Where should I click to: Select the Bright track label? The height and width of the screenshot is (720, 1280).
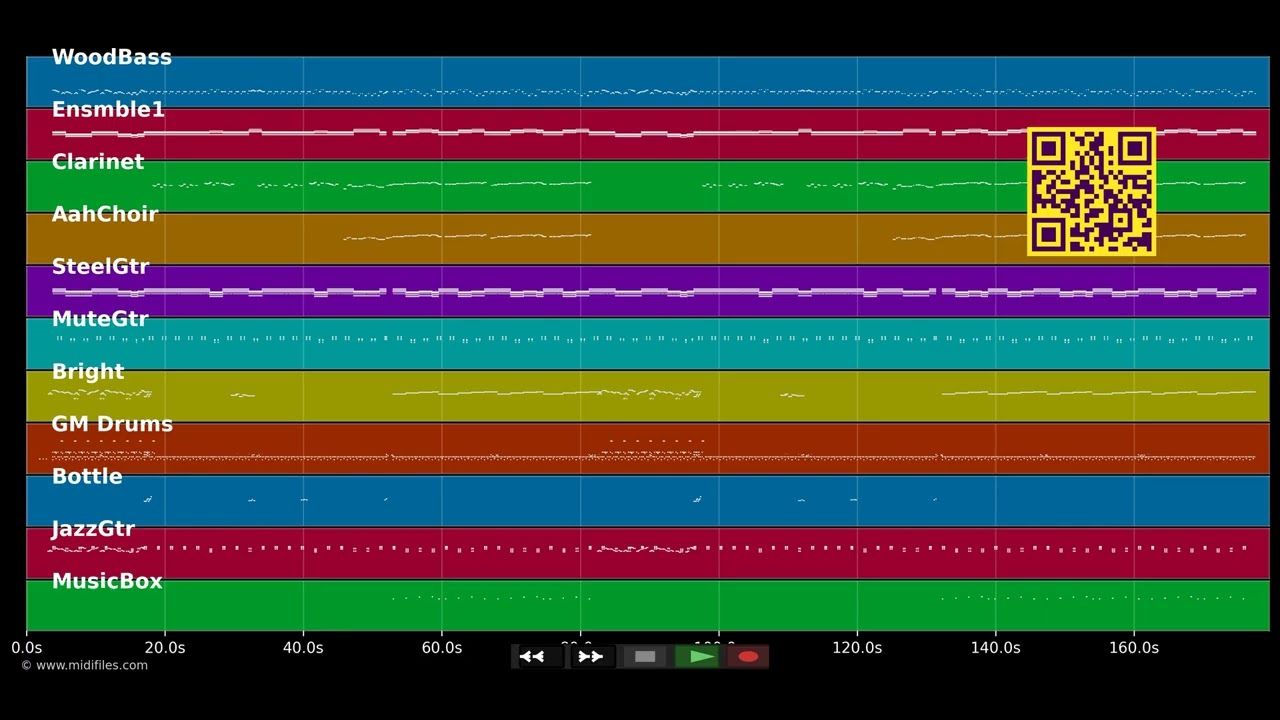tap(88, 372)
